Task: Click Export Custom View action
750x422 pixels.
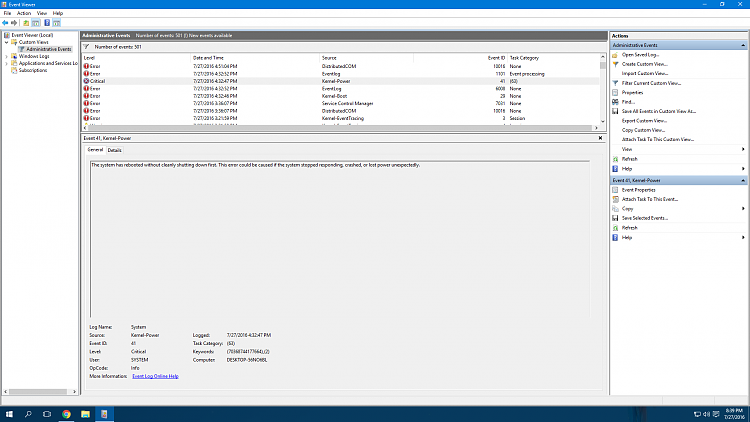Action: click(x=644, y=121)
